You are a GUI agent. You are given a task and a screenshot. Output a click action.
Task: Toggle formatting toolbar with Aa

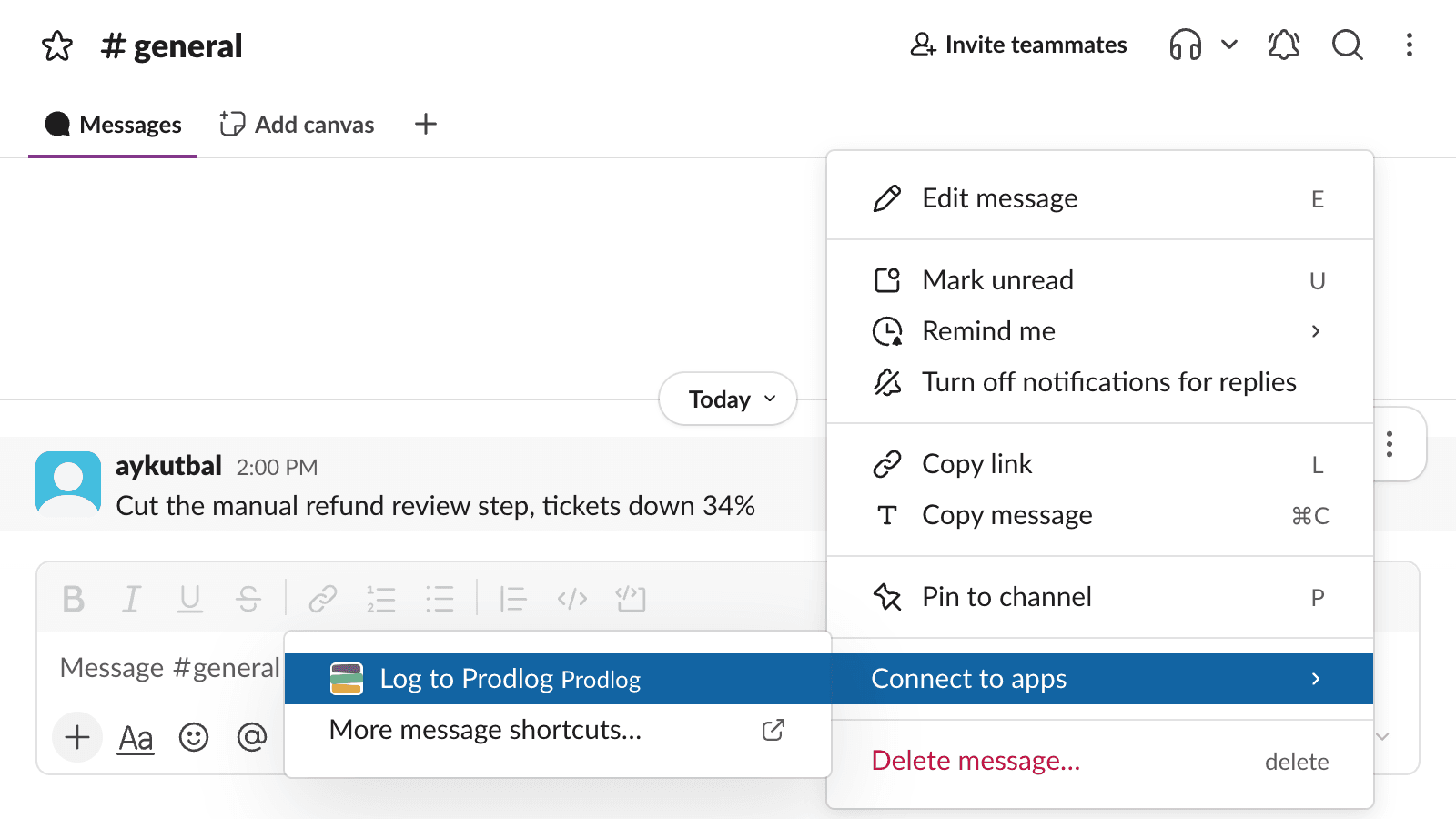pos(136,737)
